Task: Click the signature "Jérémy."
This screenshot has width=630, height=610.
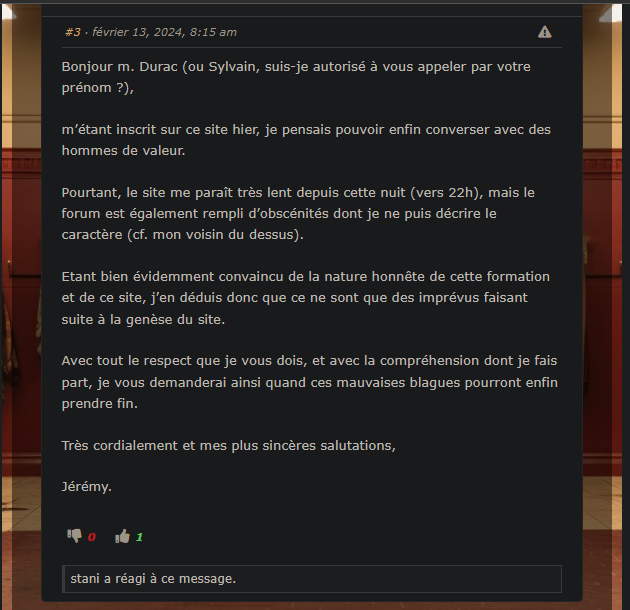Action: click(87, 487)
